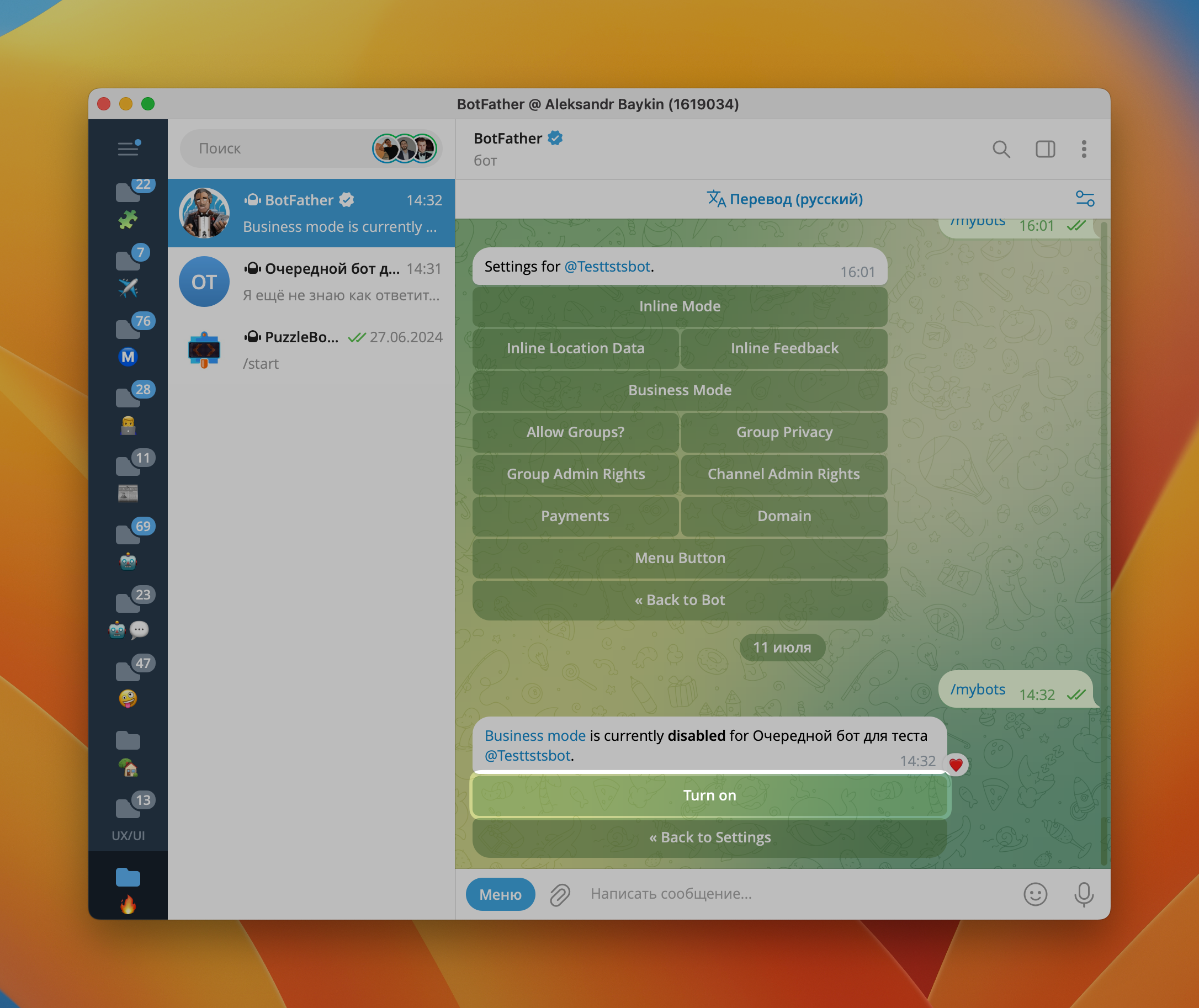Click the BotFather avatar in the chat list

pyautogui.click(x=204, y=213)
